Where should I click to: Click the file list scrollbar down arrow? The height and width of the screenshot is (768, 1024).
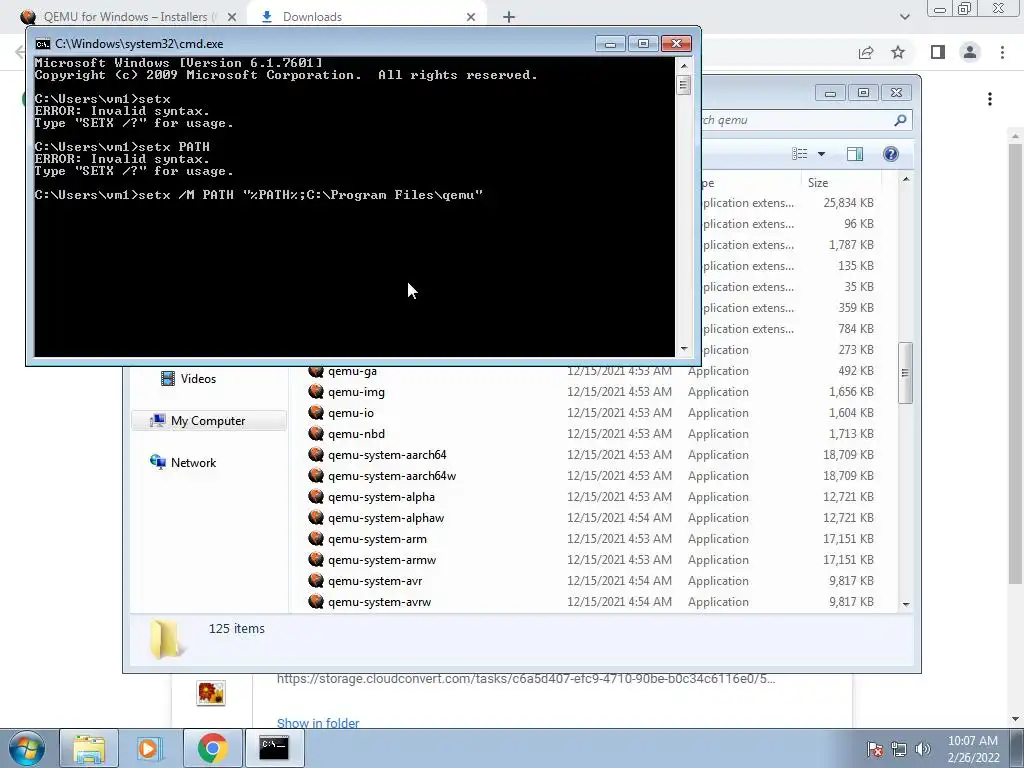tap(906, 604)
